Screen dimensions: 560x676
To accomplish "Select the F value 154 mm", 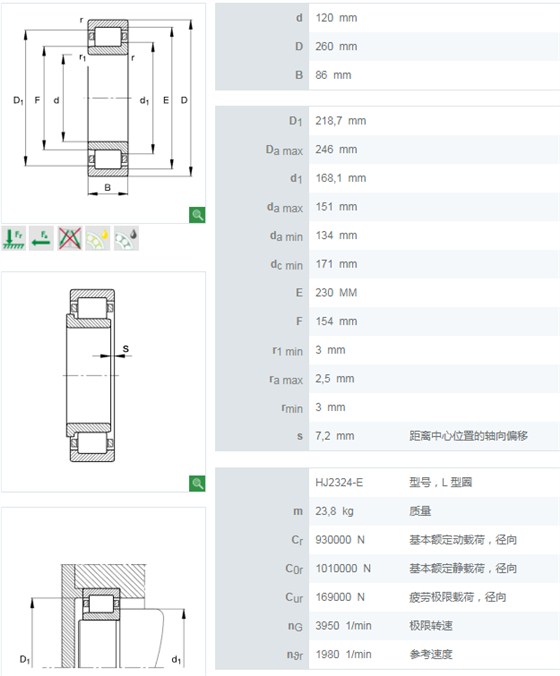I will click(336, 321).
